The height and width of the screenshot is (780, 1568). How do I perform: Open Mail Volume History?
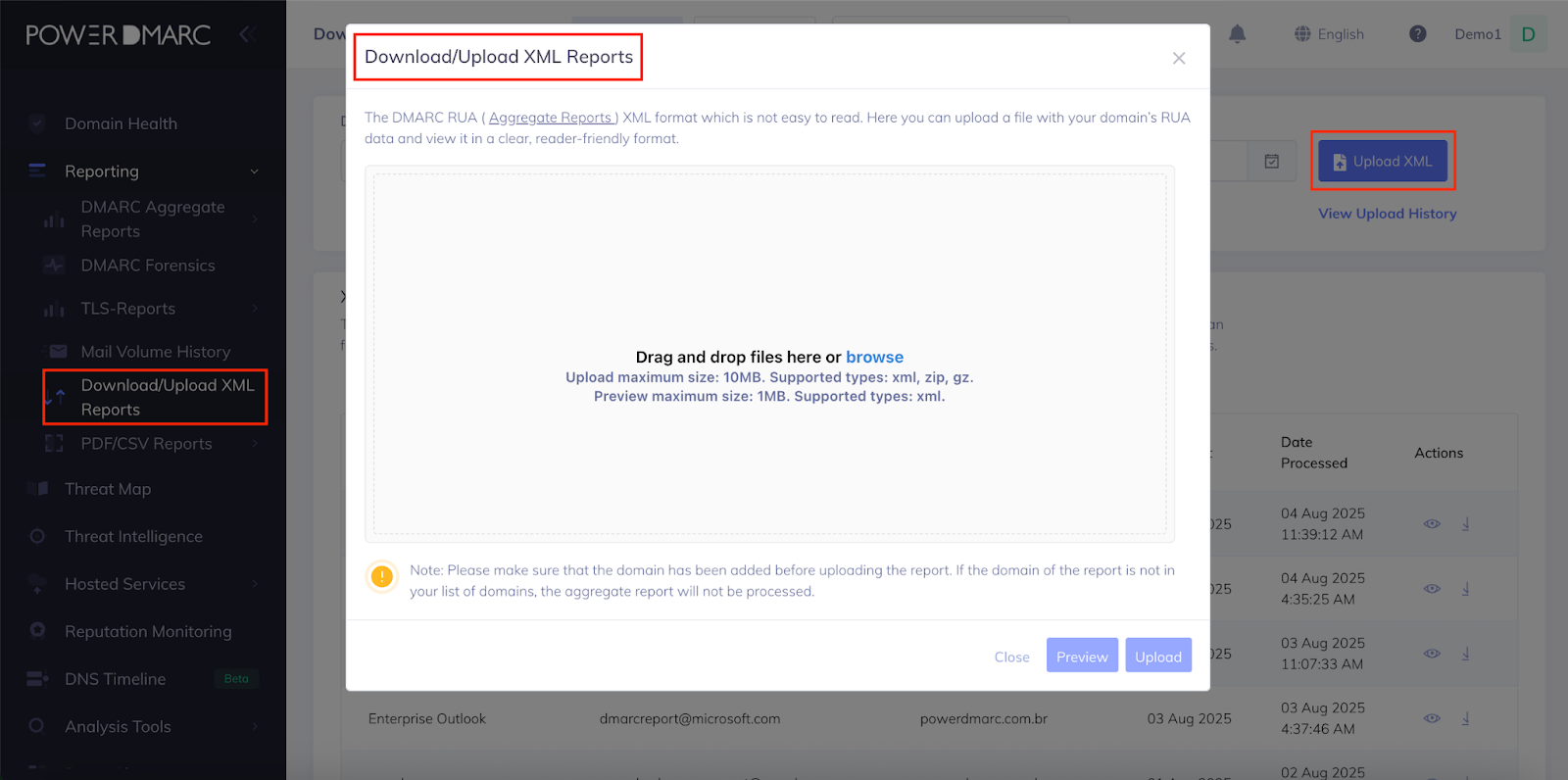156,352
